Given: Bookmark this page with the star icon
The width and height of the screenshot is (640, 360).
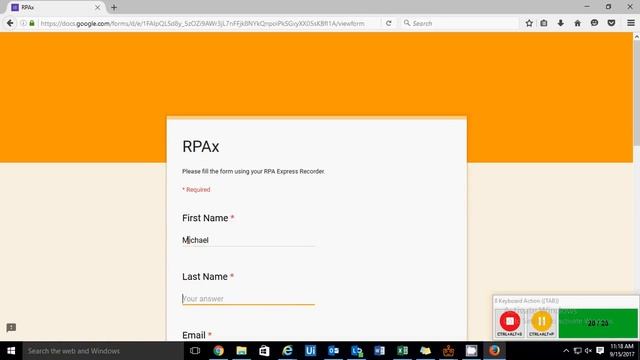Looking at the screenshot, I should (529, 23).
